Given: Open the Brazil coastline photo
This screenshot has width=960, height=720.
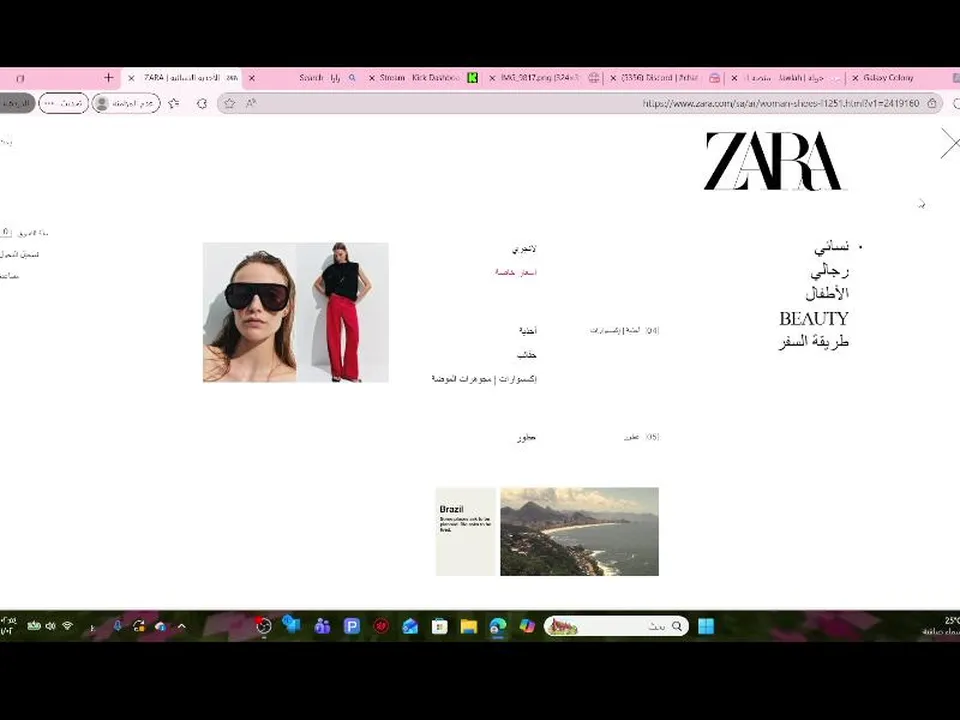Looking at the screenshot, I should 579,531.
